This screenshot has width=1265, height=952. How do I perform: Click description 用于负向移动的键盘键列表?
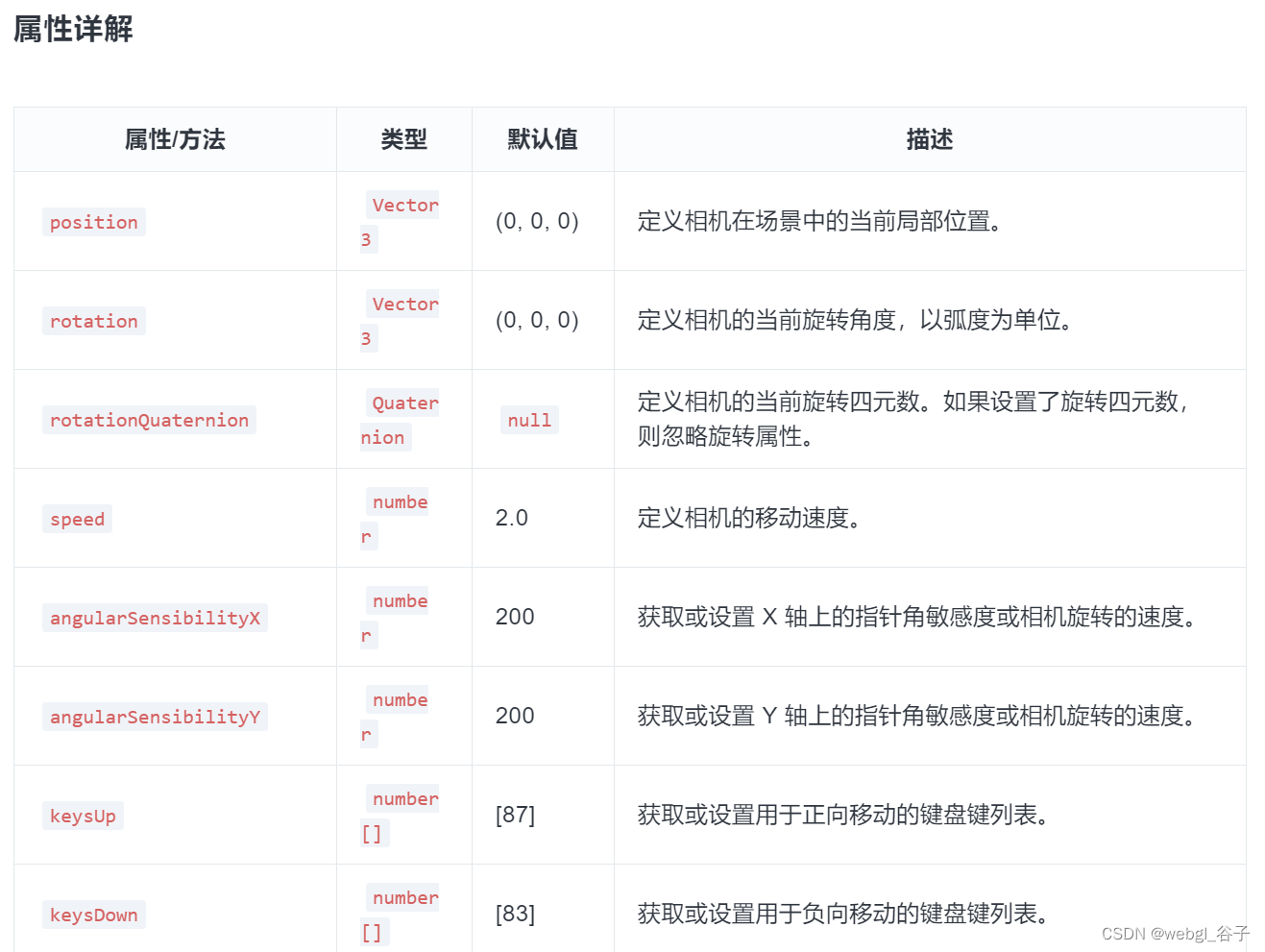point(843,914)
